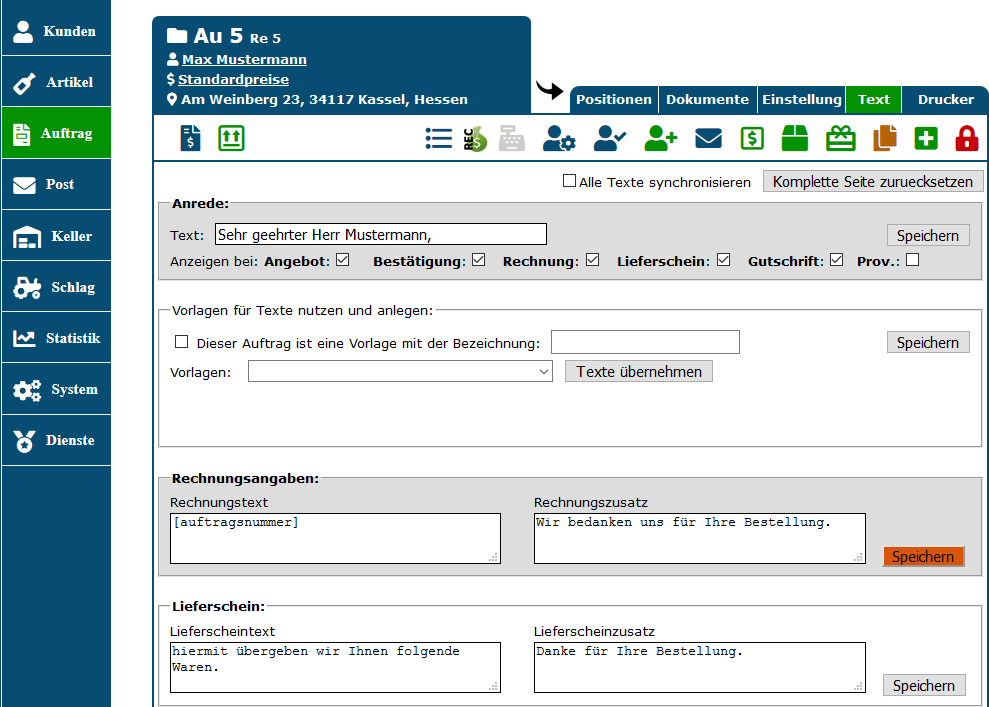Switch to the Positionen tab
Screen dimensions: 989x707
point(614,100)
